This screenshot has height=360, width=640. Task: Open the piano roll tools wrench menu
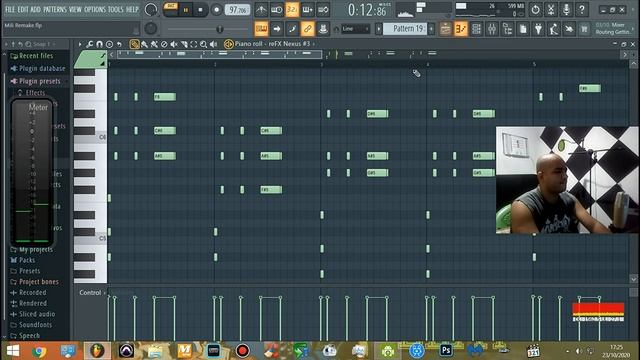coord(89,44)
